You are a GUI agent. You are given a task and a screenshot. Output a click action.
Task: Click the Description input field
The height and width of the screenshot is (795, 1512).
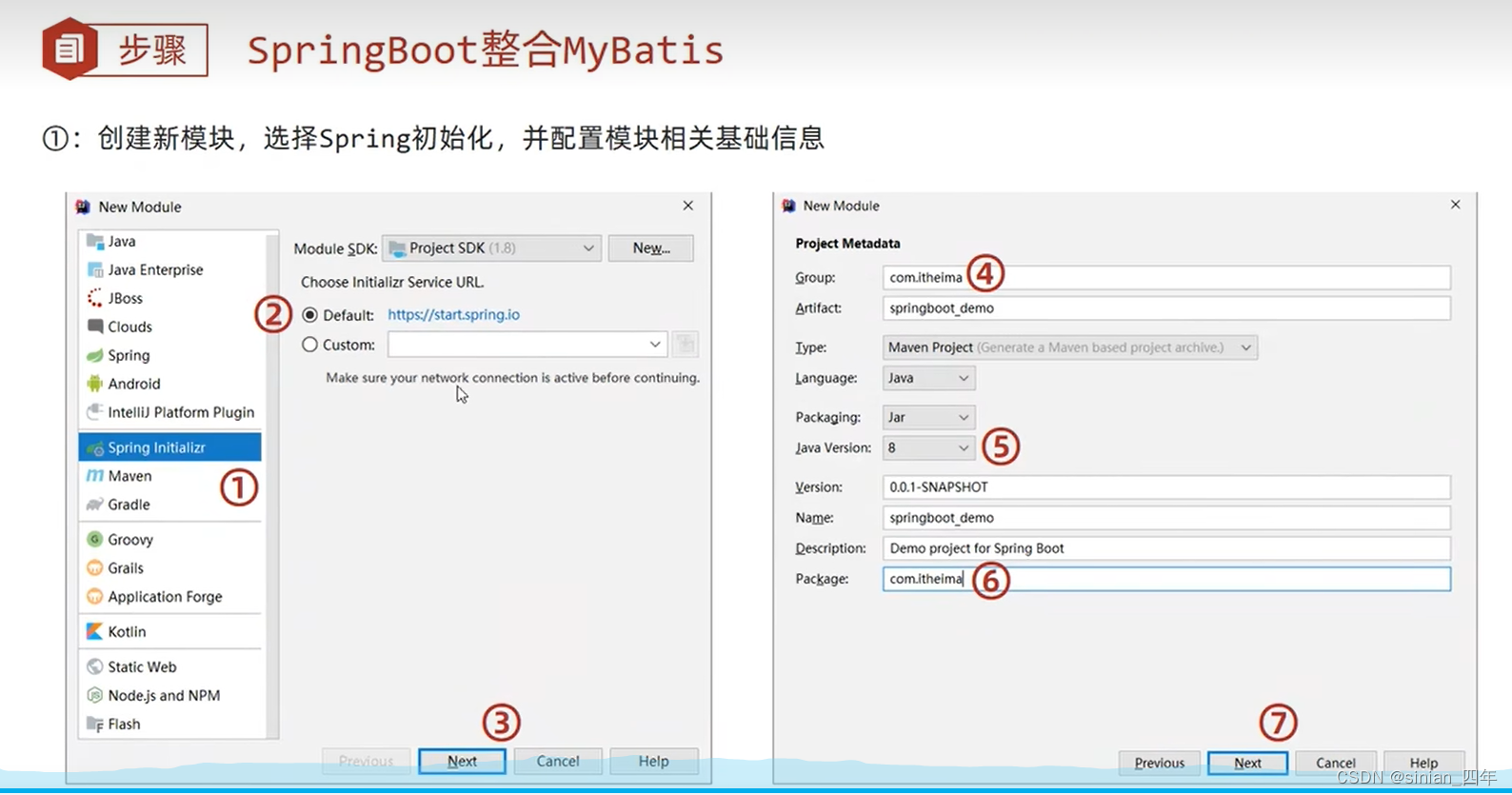tap(1166, 548)
